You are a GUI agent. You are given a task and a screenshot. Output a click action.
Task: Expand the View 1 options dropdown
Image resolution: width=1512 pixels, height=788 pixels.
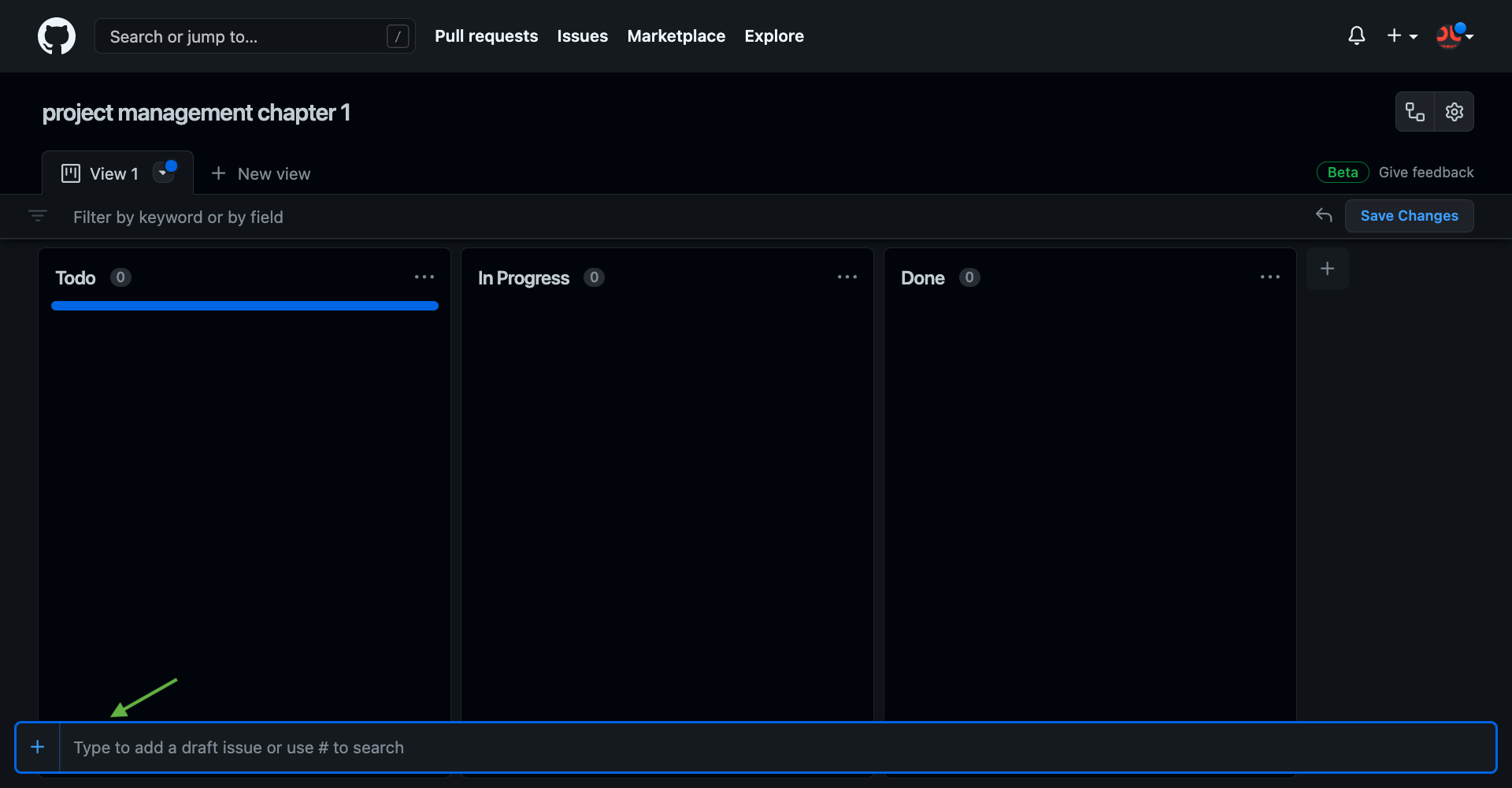tap(163, 173)
